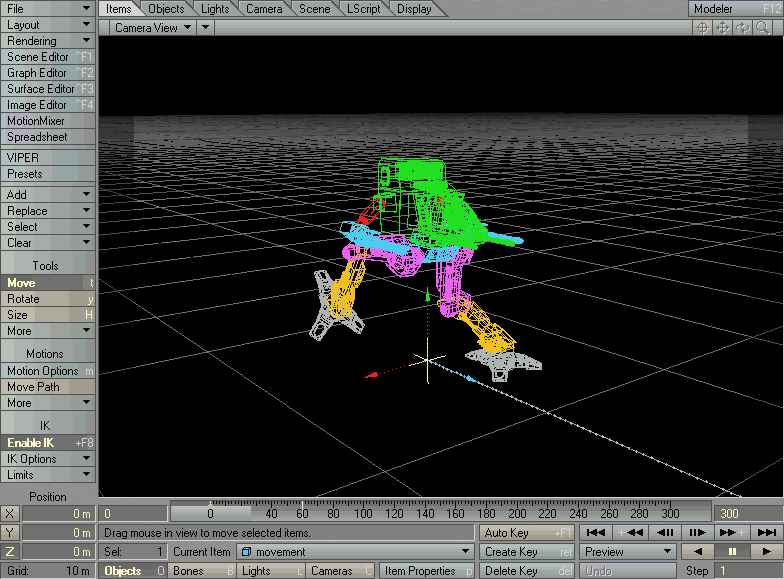This screenshot has width=784, height=579.
Task: Open the Scene Editor
Action: [x=48, y=56]
